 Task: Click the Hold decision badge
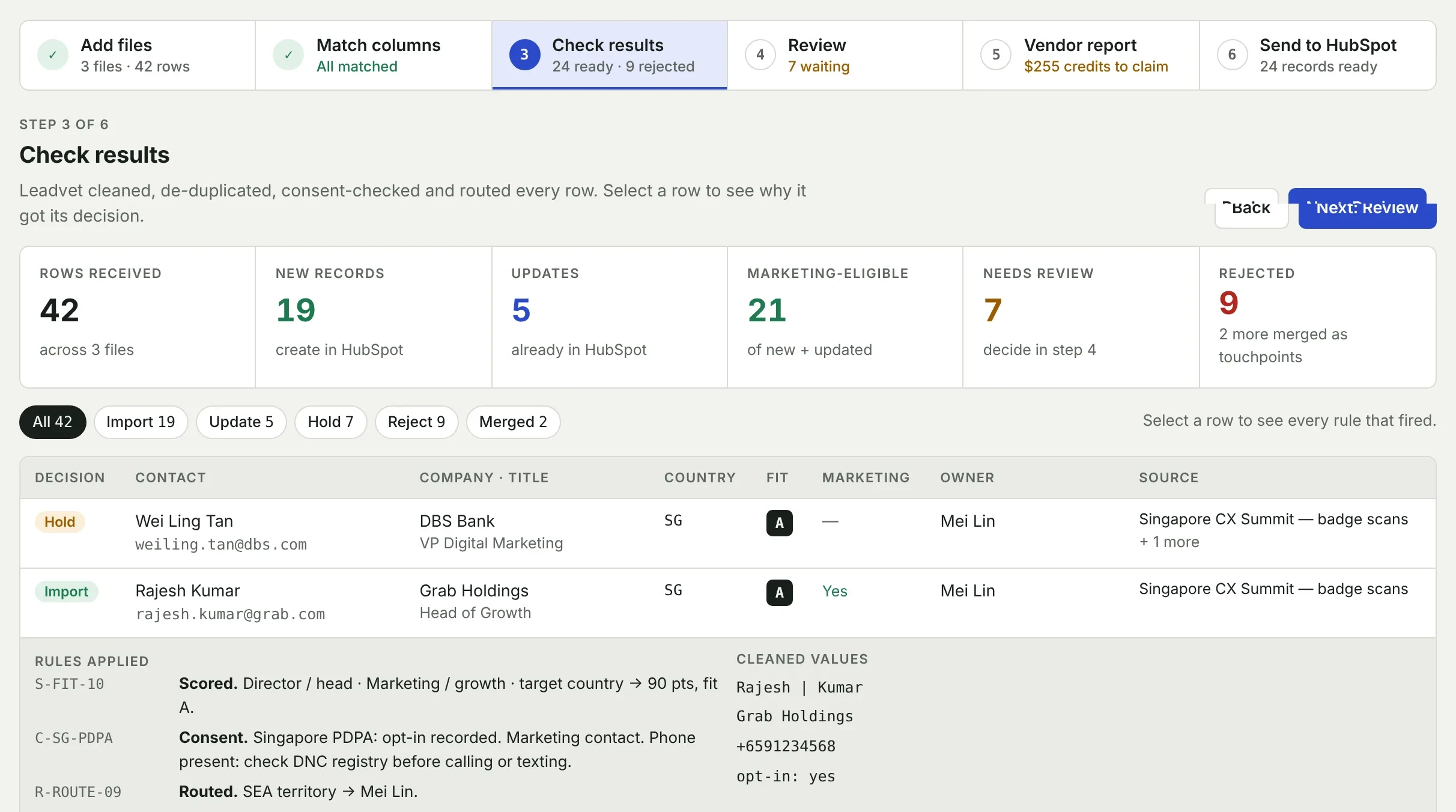(59, 521)
